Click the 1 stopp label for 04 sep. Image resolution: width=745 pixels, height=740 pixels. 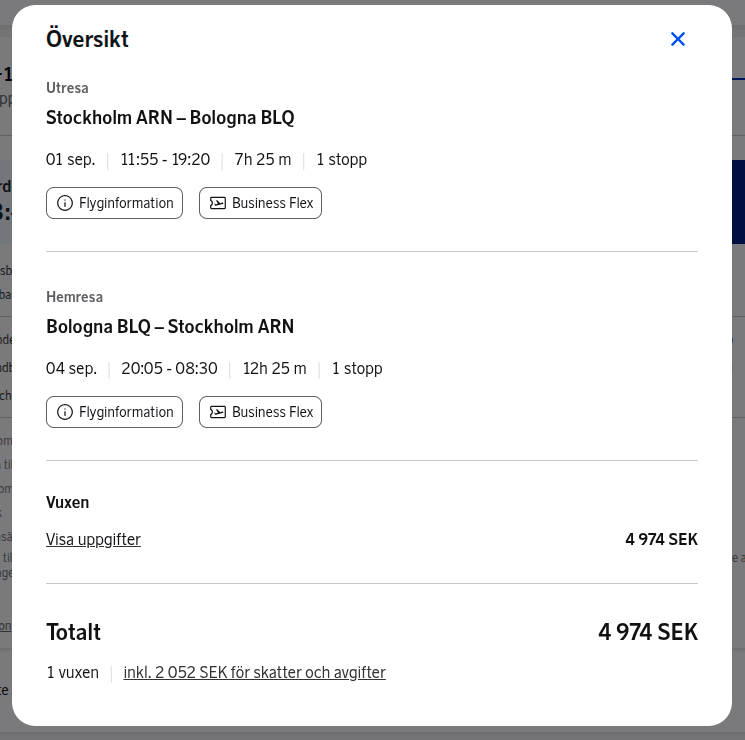tap(357, 368)
